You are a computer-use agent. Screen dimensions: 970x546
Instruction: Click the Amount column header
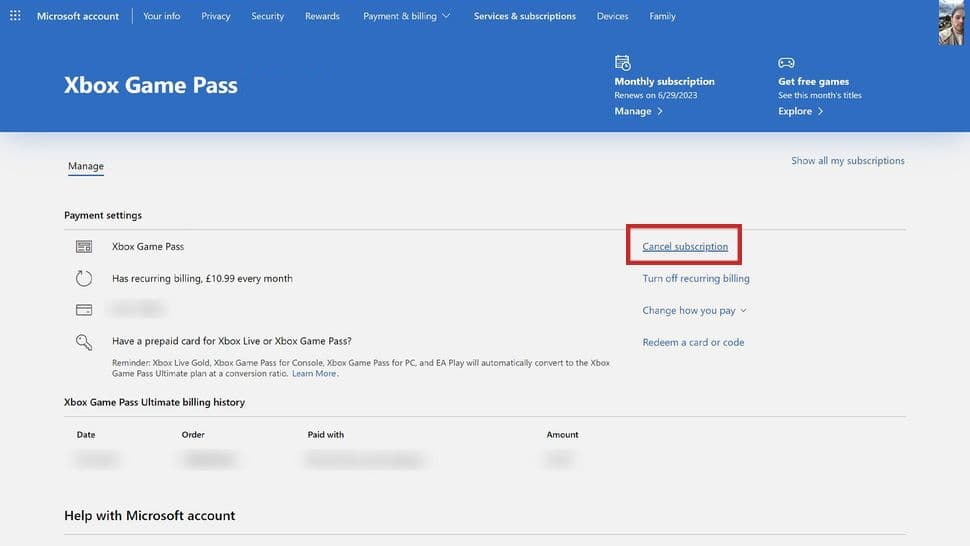click(x=562, y=435)
